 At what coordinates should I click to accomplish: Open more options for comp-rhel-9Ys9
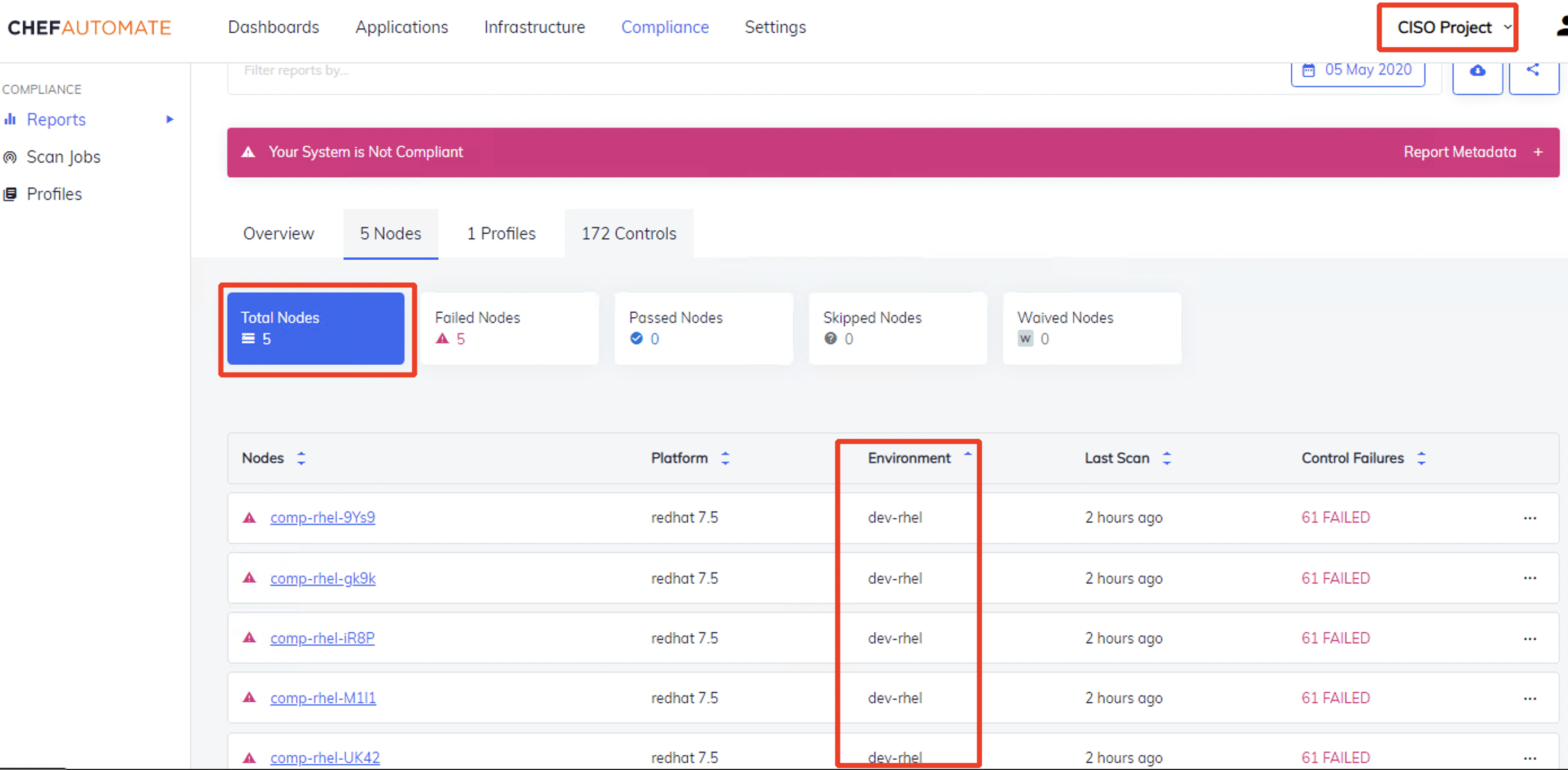tap(1530, 518)
